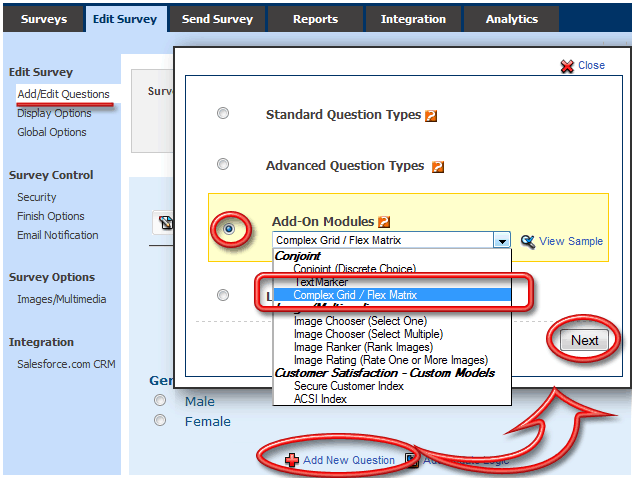Open the Analytics tab
Screen dimensions: 635x478
511,19
